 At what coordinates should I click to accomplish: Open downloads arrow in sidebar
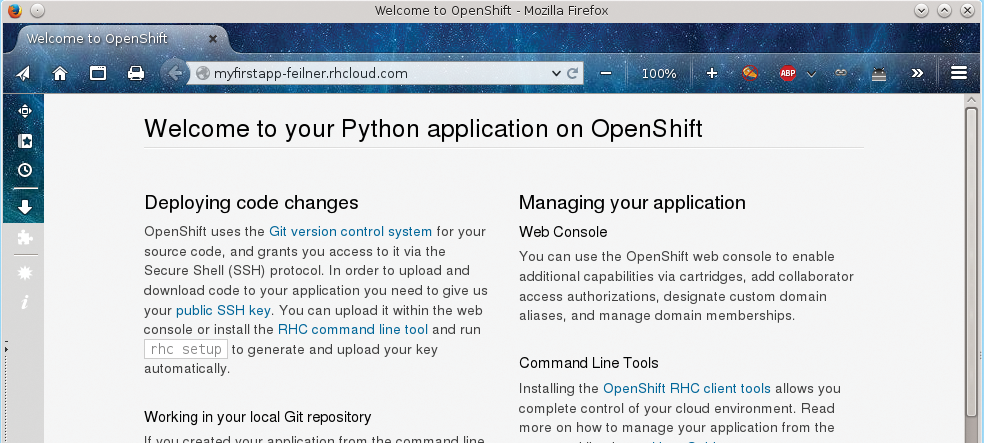pyautogui.click(x=24, y=207)
